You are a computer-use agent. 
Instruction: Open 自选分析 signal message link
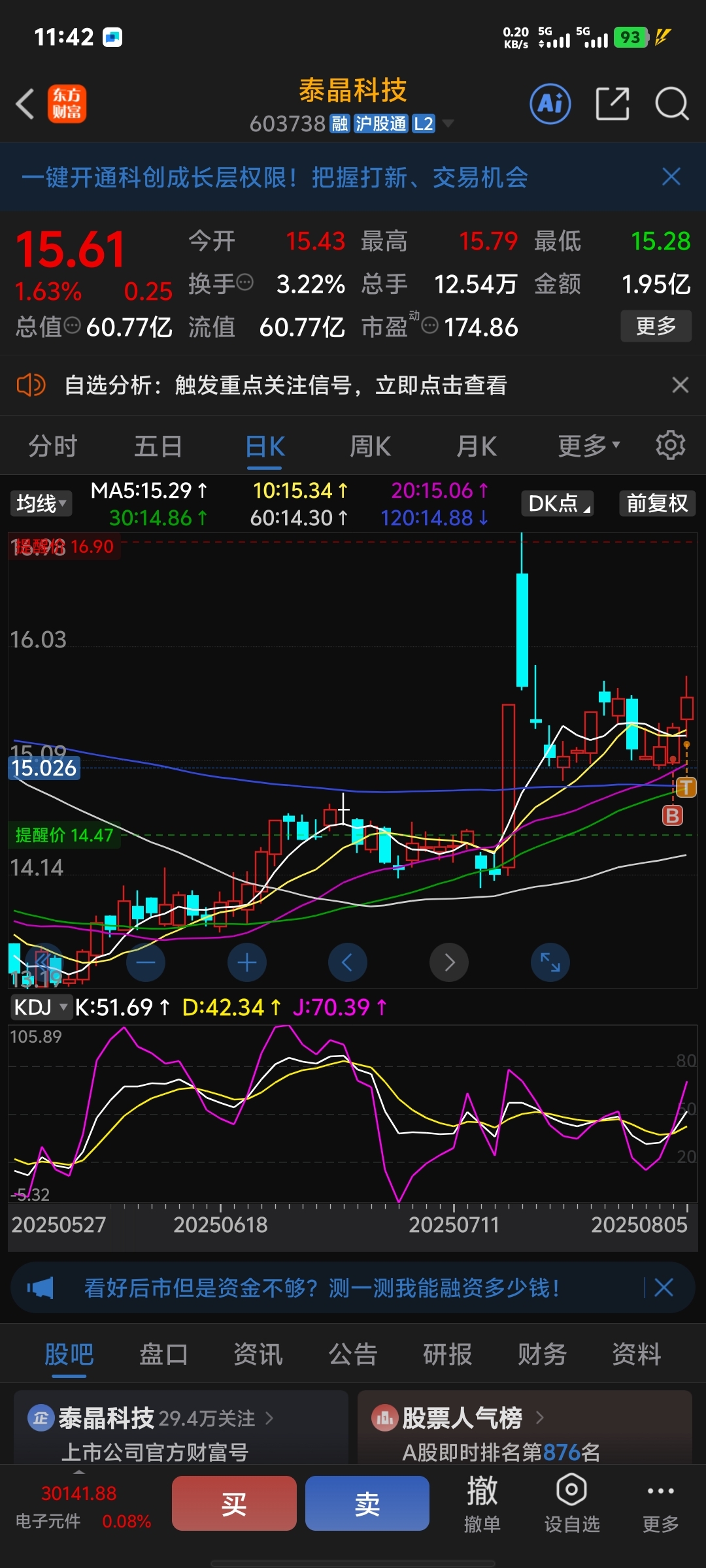pos(285,385)
